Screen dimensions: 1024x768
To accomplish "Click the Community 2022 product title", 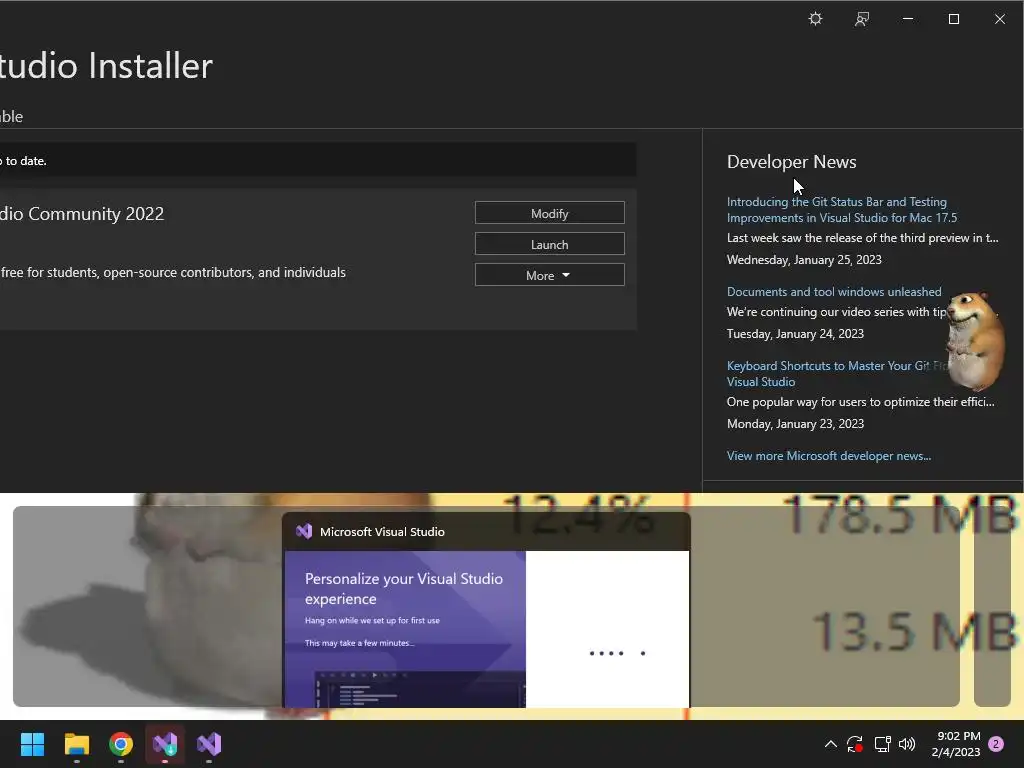I will pos(82,214).
